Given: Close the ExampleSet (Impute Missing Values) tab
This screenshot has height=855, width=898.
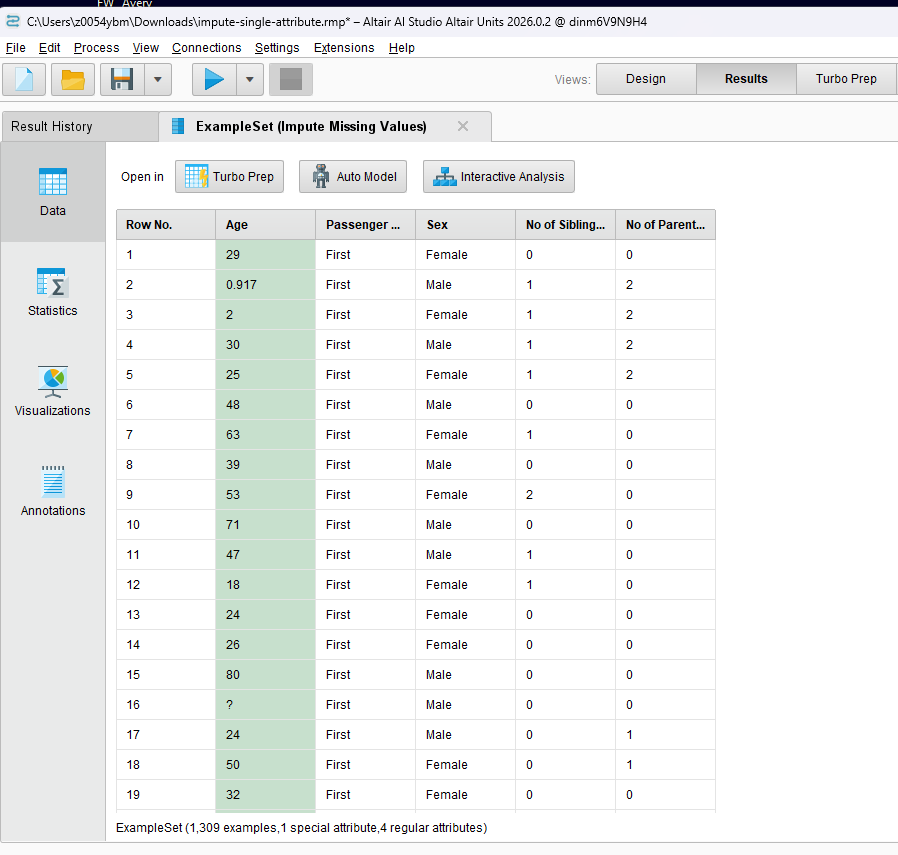Looking at the screenshot, I should click(x=463, y=126).
